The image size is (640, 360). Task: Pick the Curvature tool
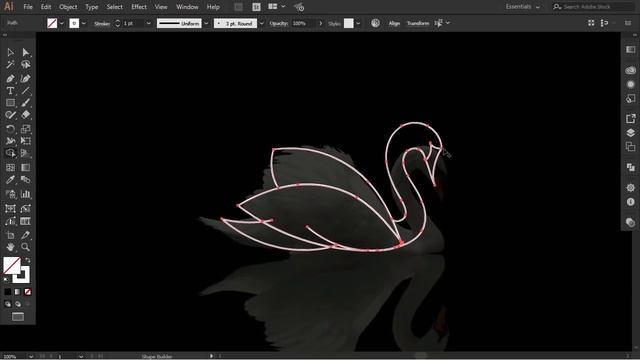(x=25, y=78)
